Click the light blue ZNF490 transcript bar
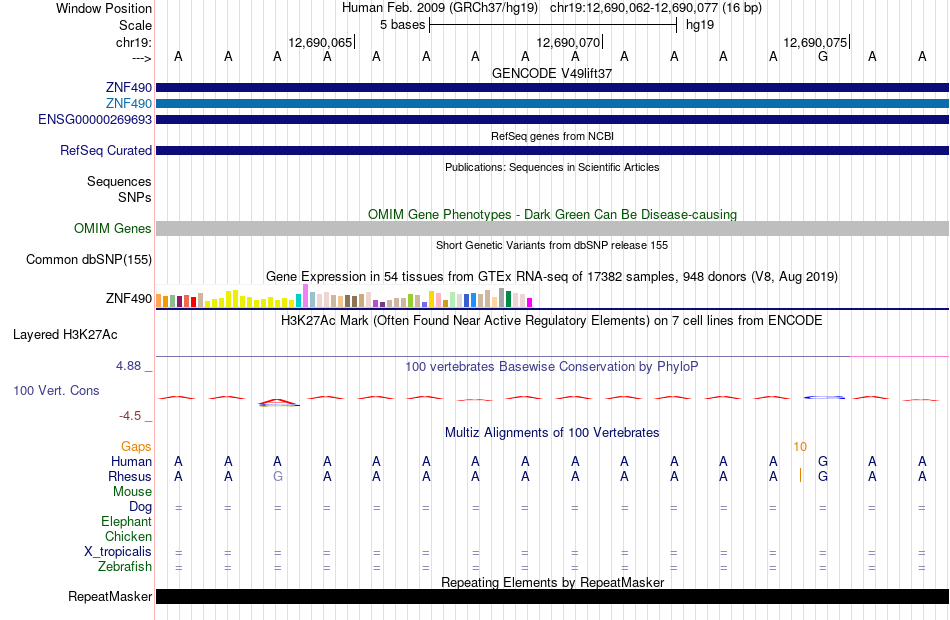950x620 pixels. point(552,104)
